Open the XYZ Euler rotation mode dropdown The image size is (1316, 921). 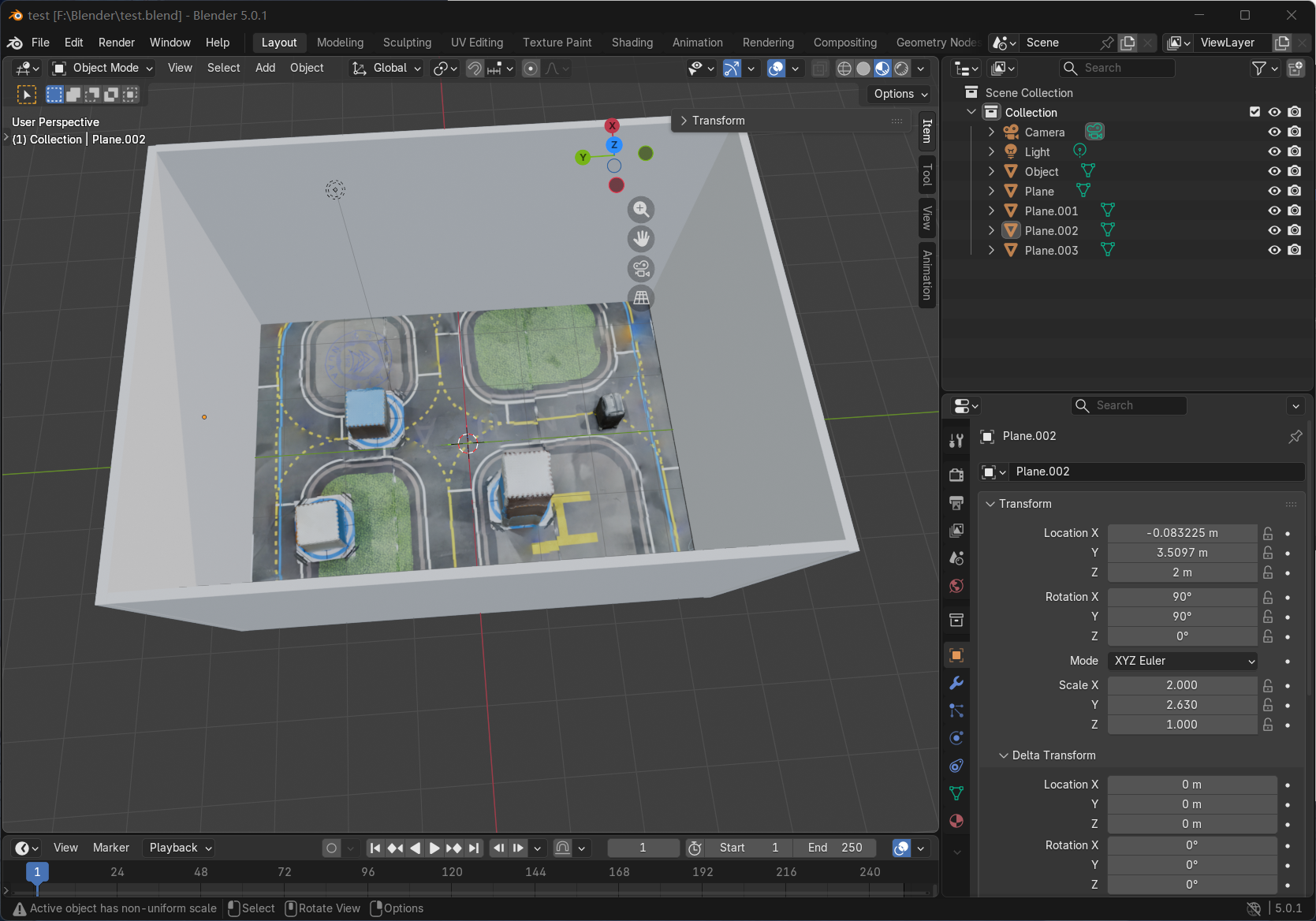(1182, 661)
